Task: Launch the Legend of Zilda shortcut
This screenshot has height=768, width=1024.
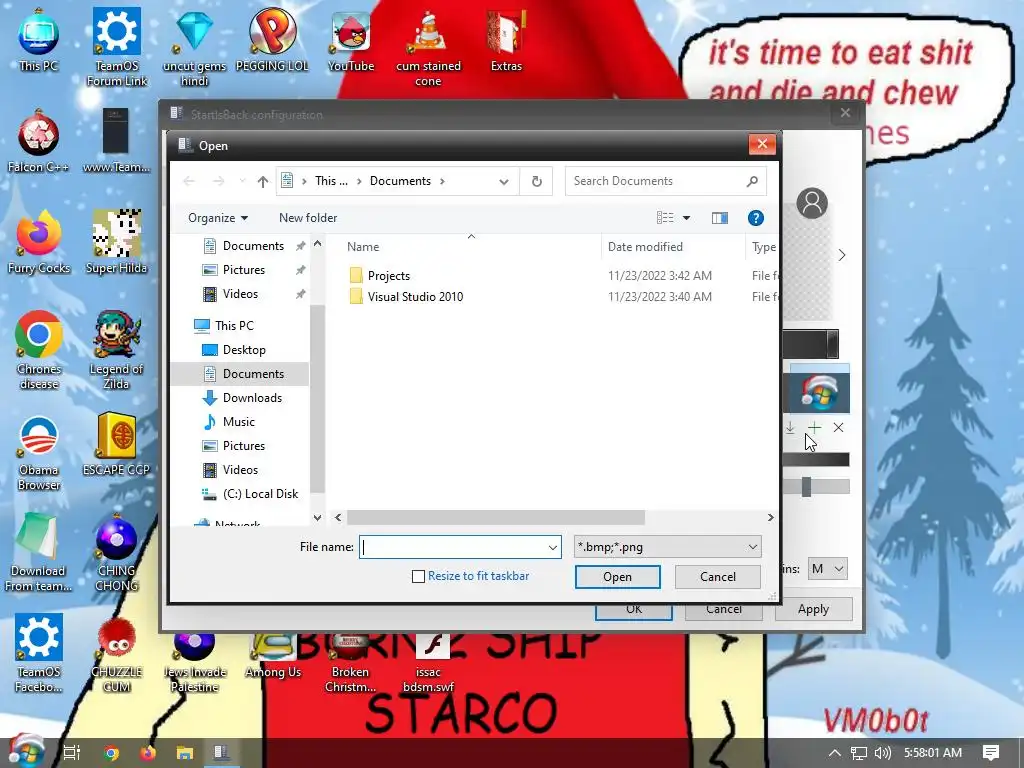Action: tap(116, 351)
